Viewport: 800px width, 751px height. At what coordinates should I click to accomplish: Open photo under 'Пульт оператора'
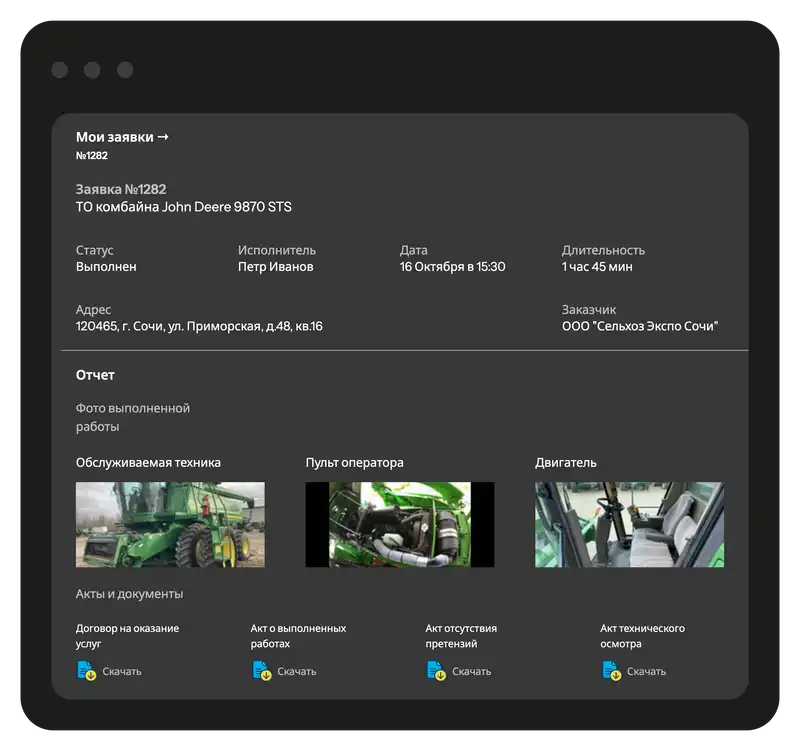(x=400, y=525)
